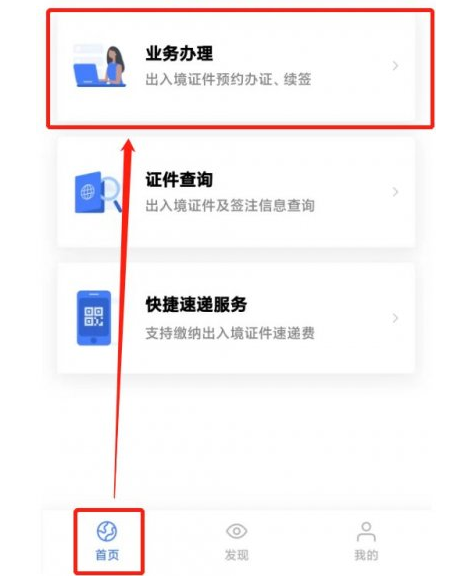Screen dimensions: 449x580
Task: Click 出入境证件及签注信息查询 description
Action: [x=230, y=206]
